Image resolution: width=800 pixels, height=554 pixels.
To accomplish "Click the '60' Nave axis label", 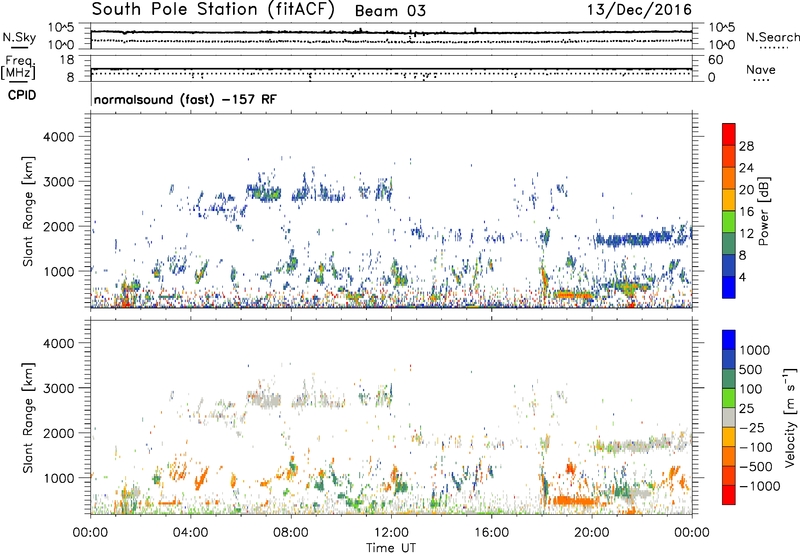I will 715,60.
